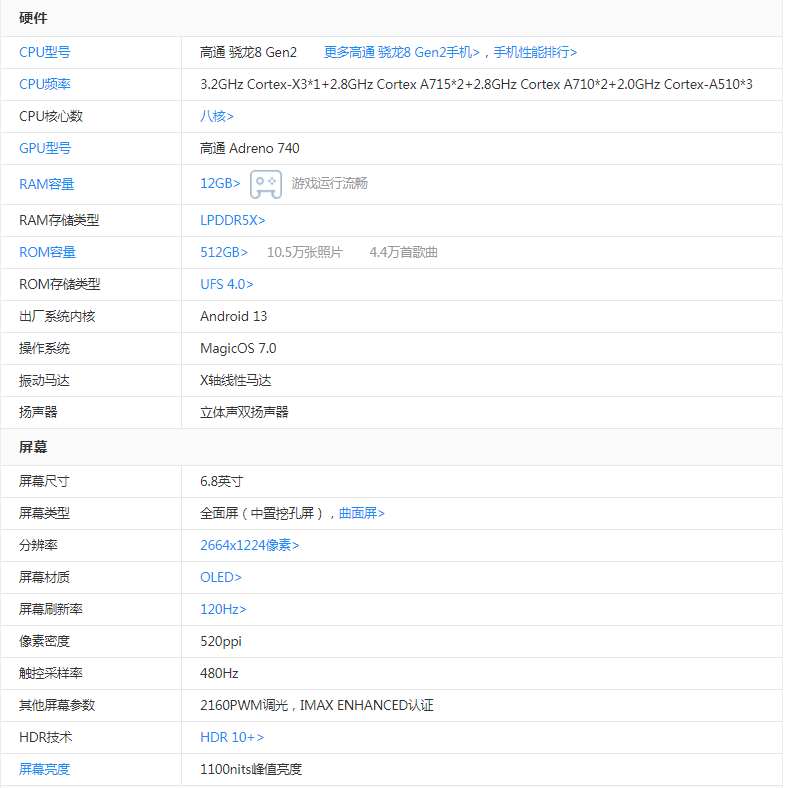
Task: Click the ROM存储类型 row label
Action: point(60,284)
